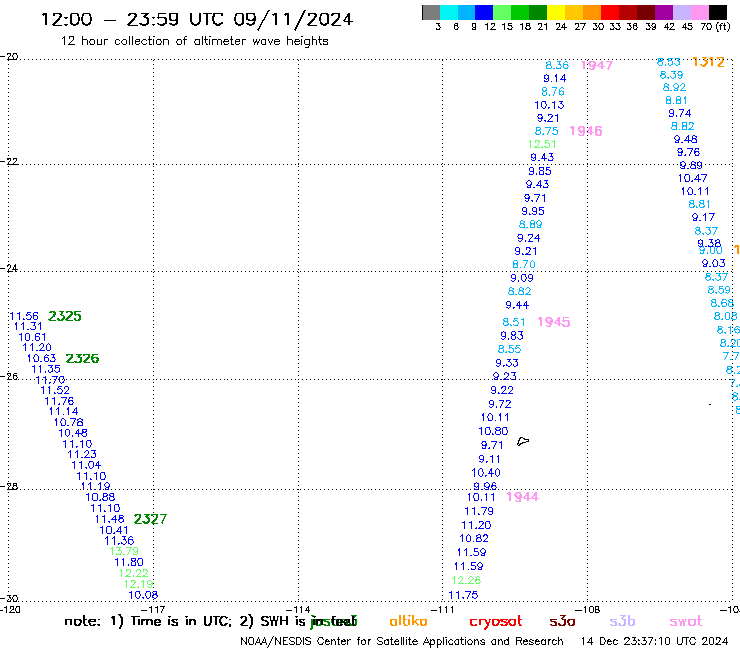Viewport: 740px width, 650px height.
Task: Click the green time label 2326
Action: tap(82, 359)
